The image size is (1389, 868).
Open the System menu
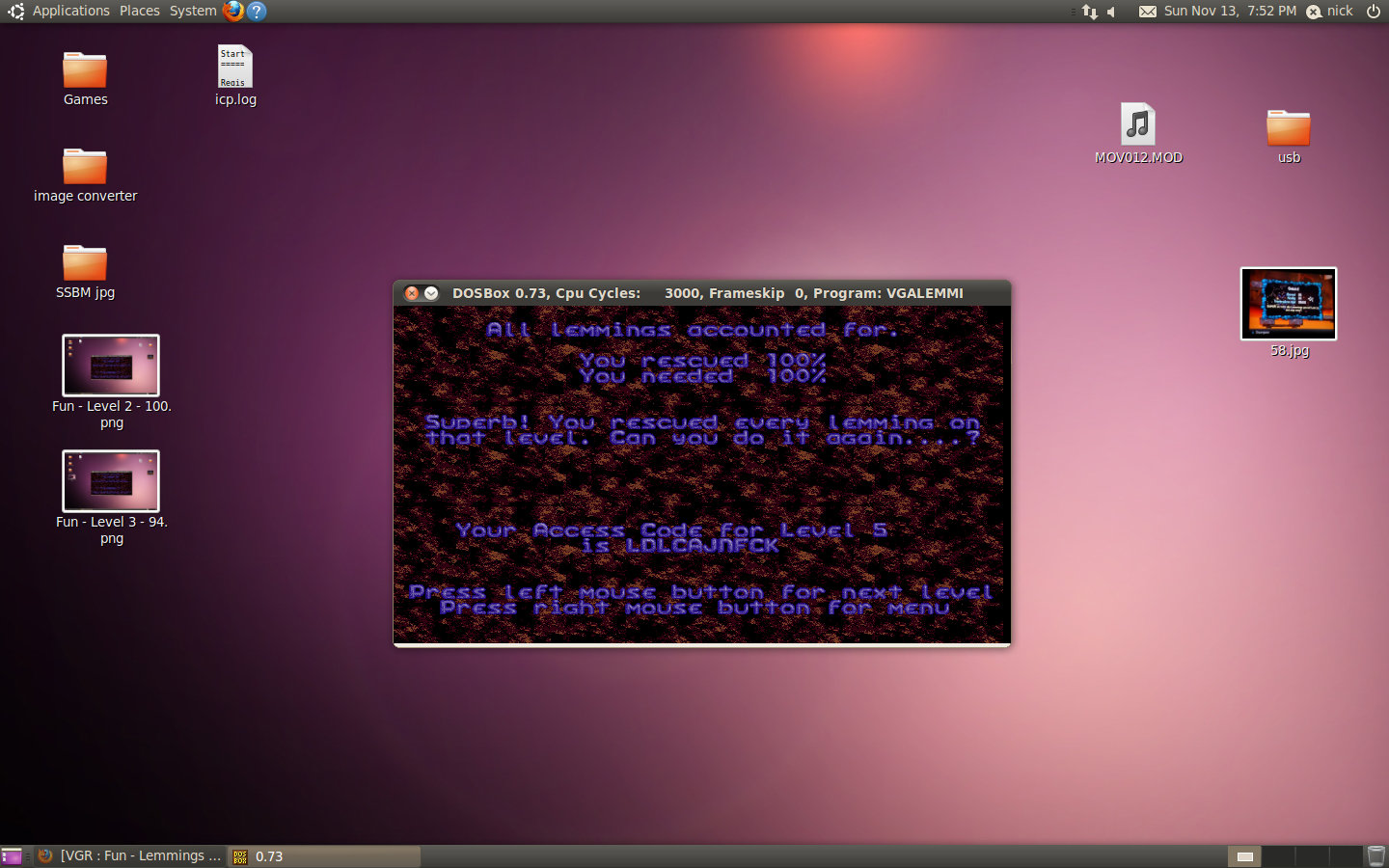coord(193,11)
